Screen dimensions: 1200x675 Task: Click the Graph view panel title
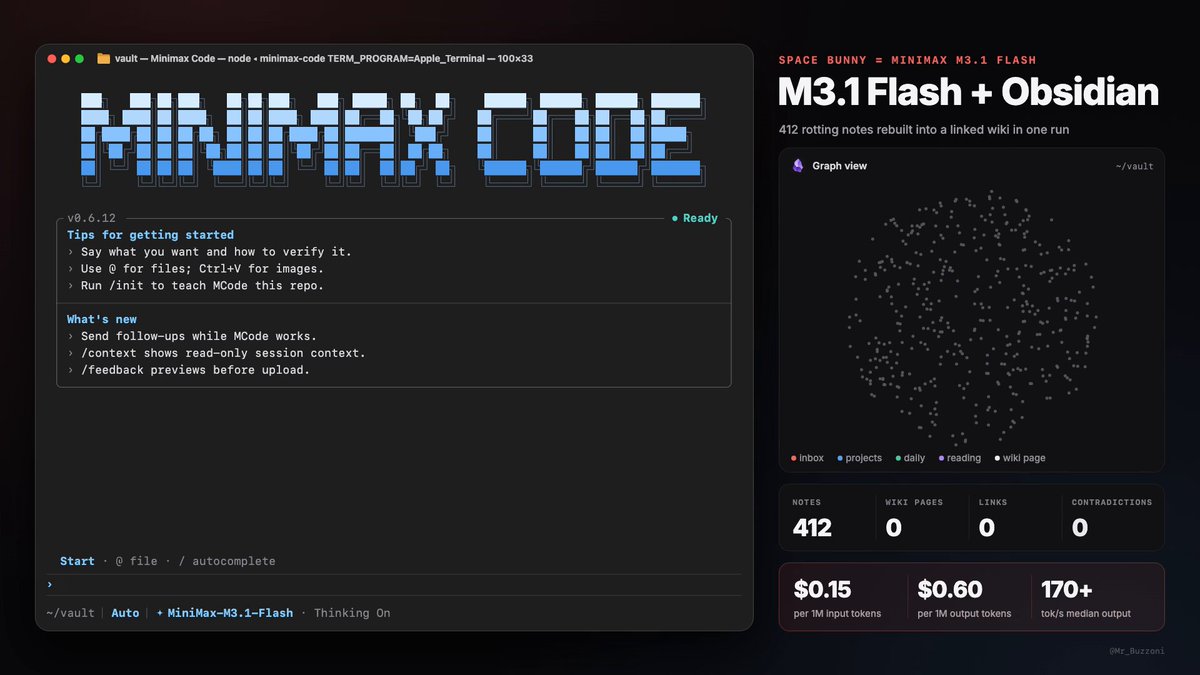pos(840,166)
